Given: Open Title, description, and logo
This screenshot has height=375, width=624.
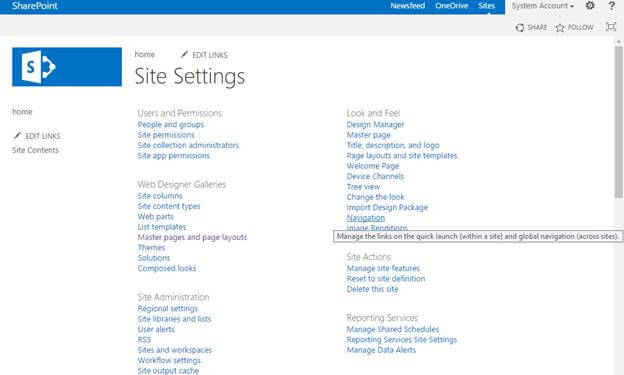Looking at the screenshot, I should pos(393,145).
